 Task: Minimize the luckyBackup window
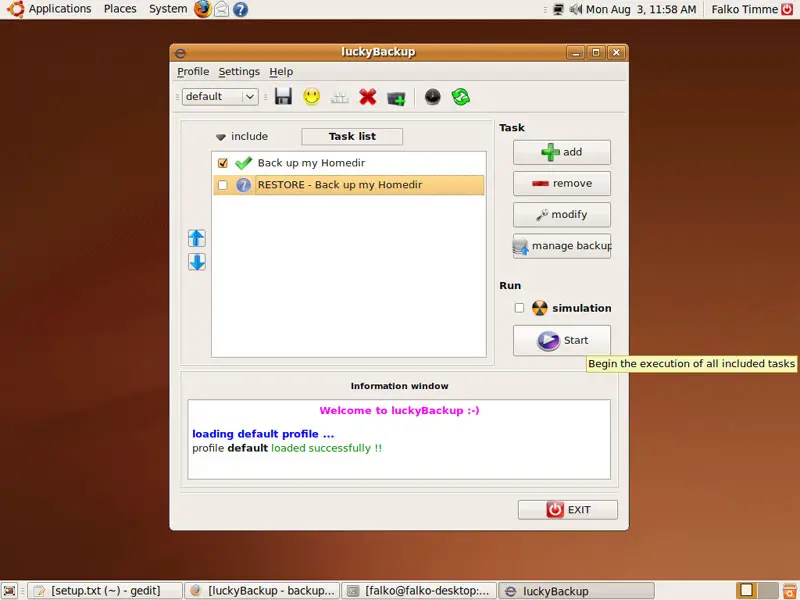click(x=576, y=53)
